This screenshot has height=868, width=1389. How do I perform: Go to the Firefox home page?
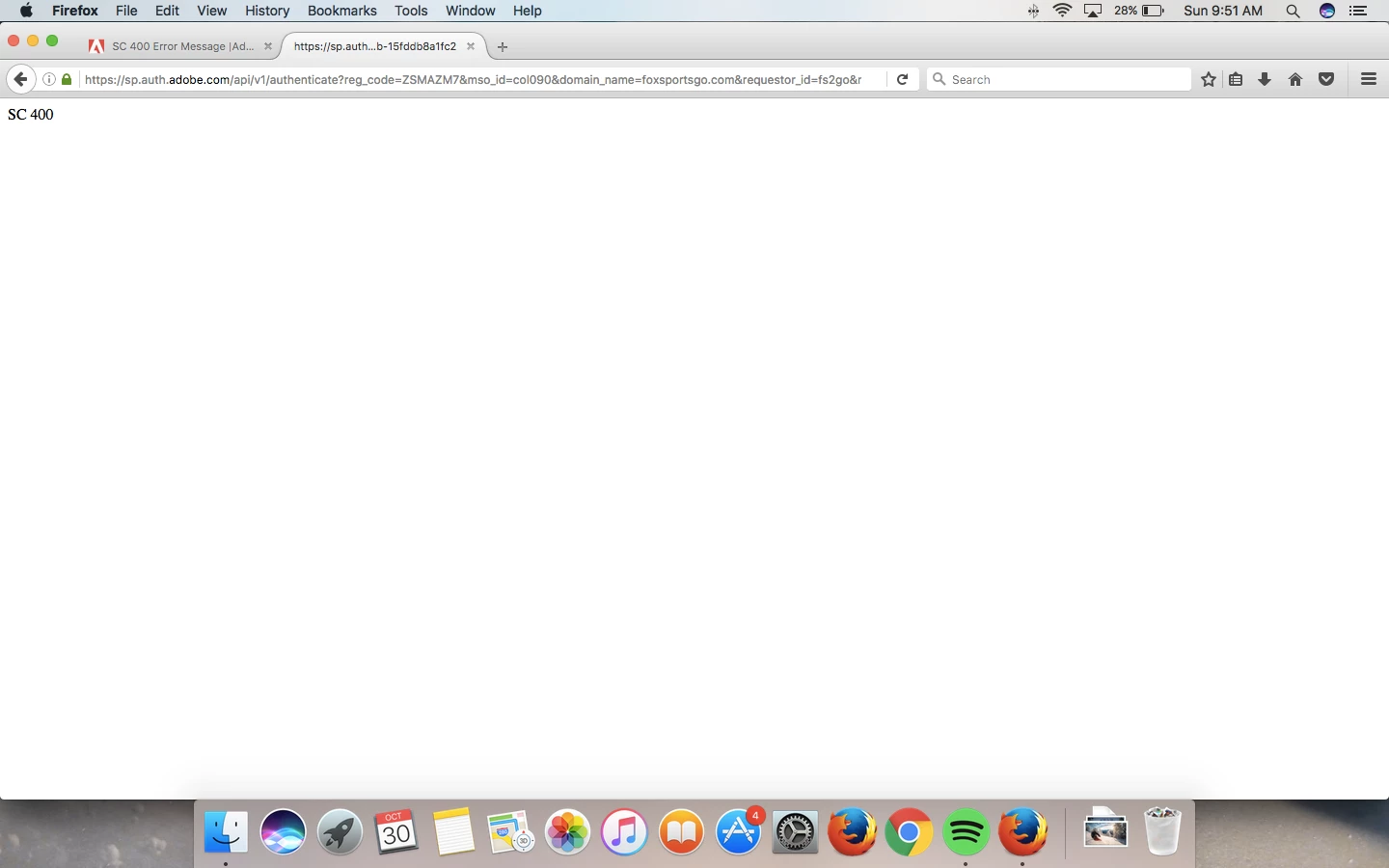(x=1295, y=79)
